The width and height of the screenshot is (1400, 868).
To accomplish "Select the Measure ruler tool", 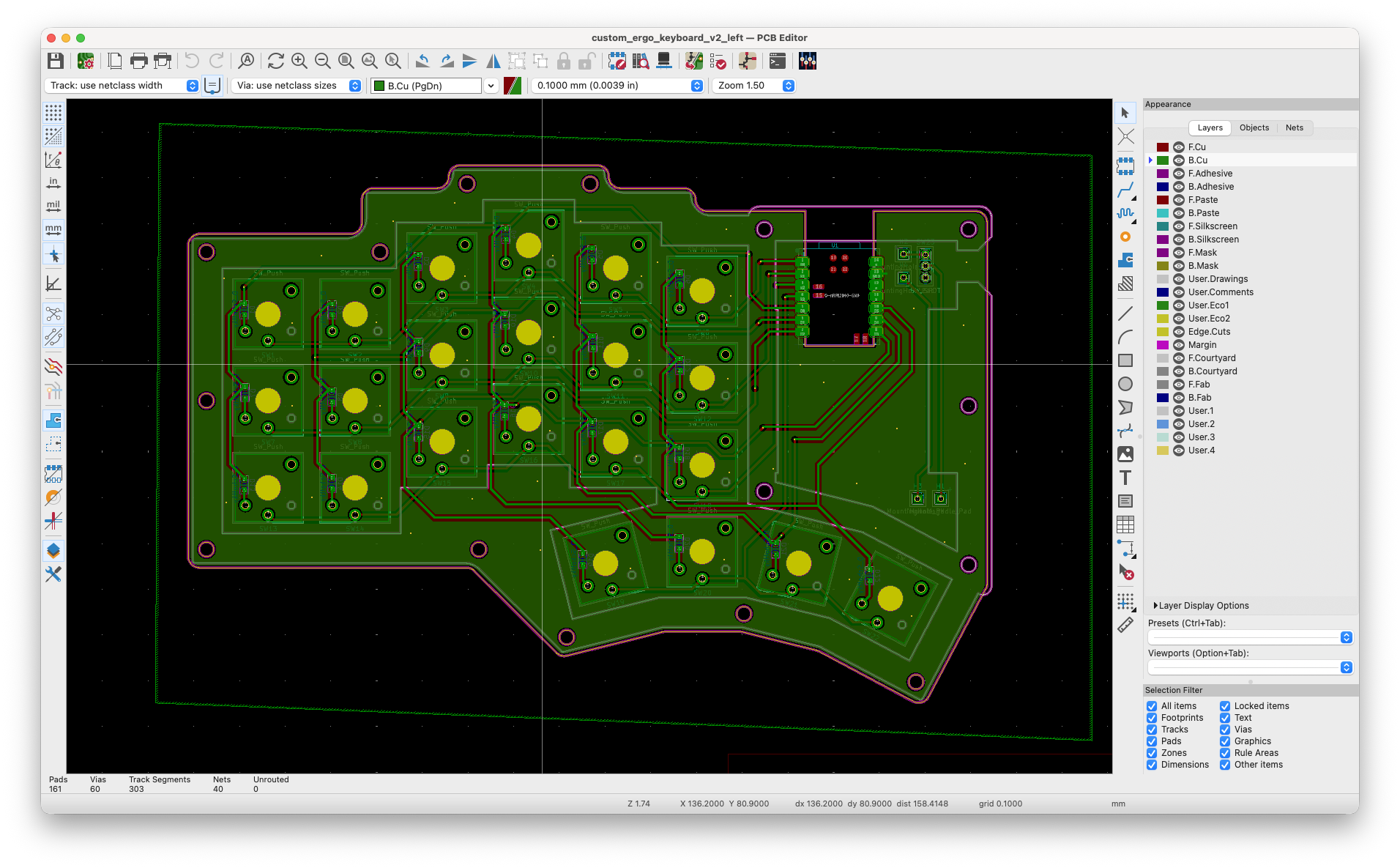I will click(1125, 625).
